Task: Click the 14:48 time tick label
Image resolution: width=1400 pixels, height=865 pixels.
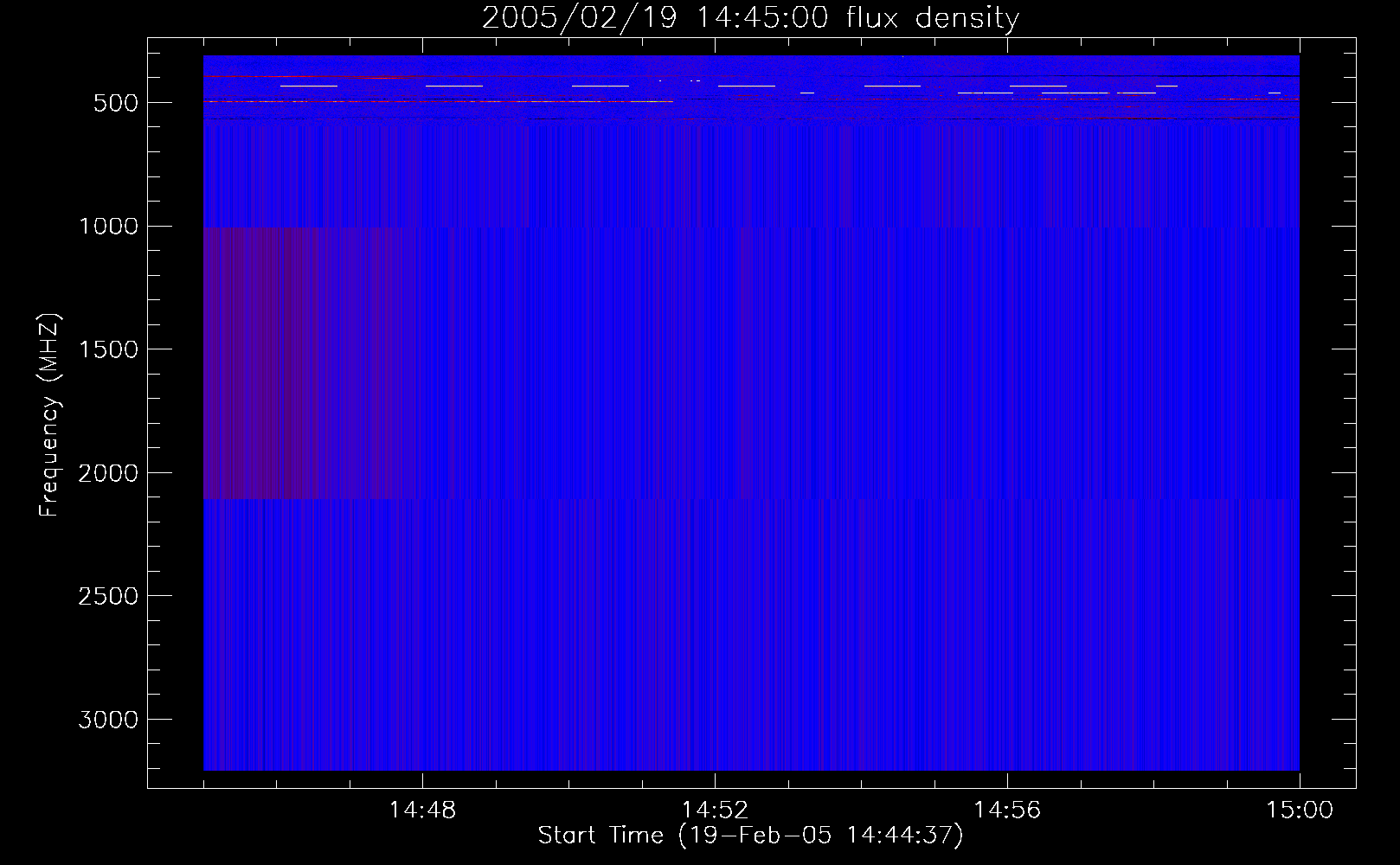Action: (x=422, y=811)
